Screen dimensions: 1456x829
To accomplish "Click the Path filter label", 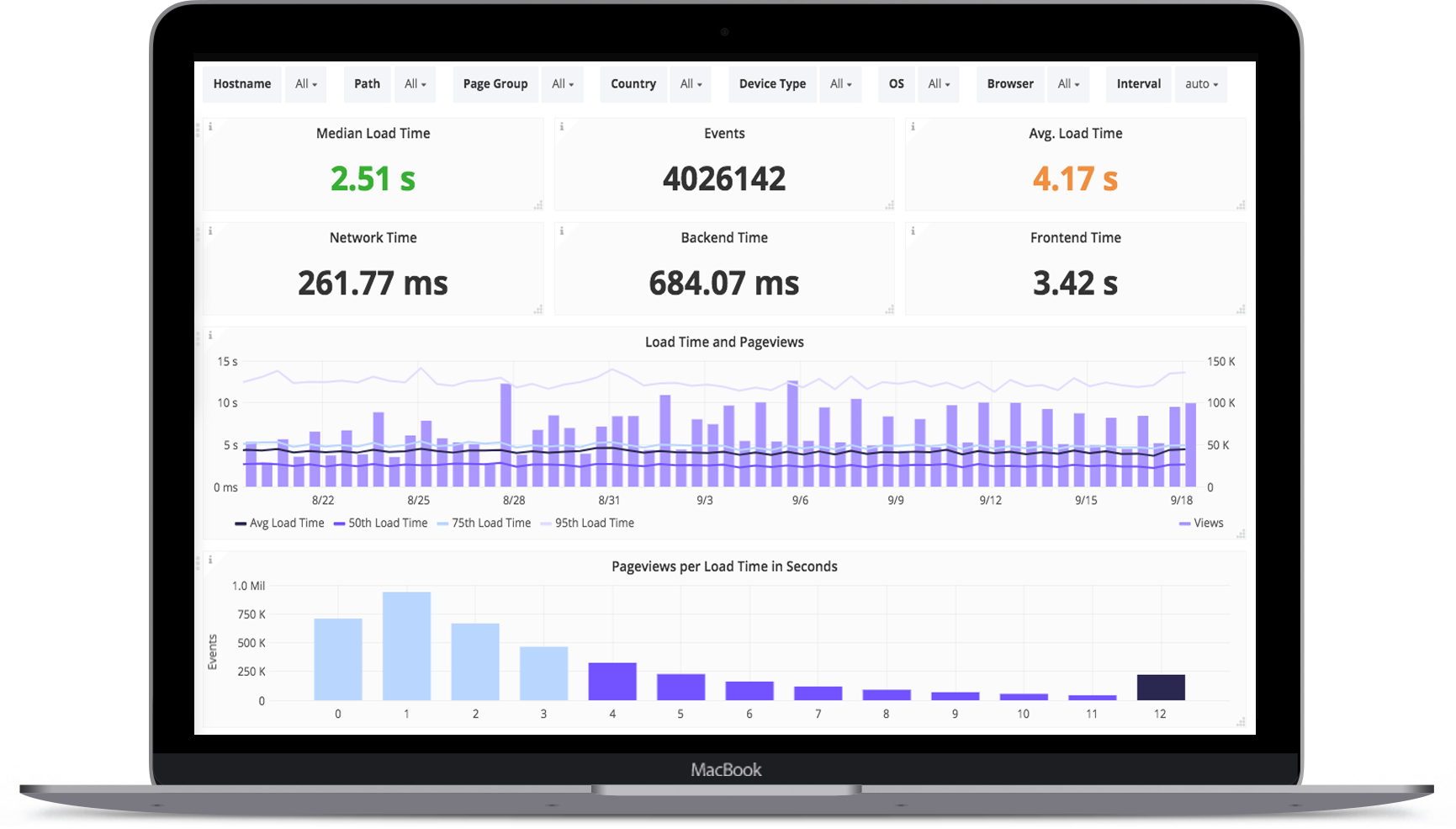I will 367,84.
